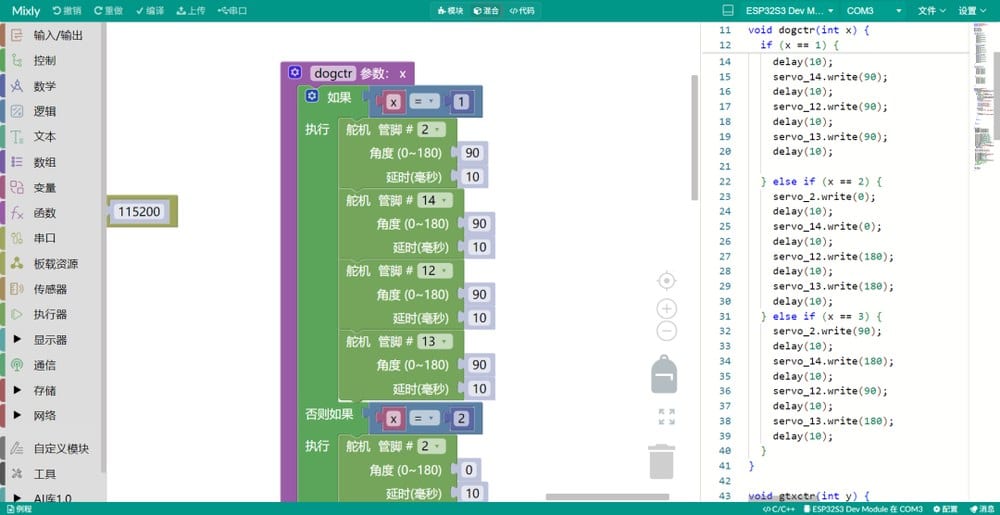Expand the 显示器 category
This screenshot has width=1000, height=515.
point(51,340)
